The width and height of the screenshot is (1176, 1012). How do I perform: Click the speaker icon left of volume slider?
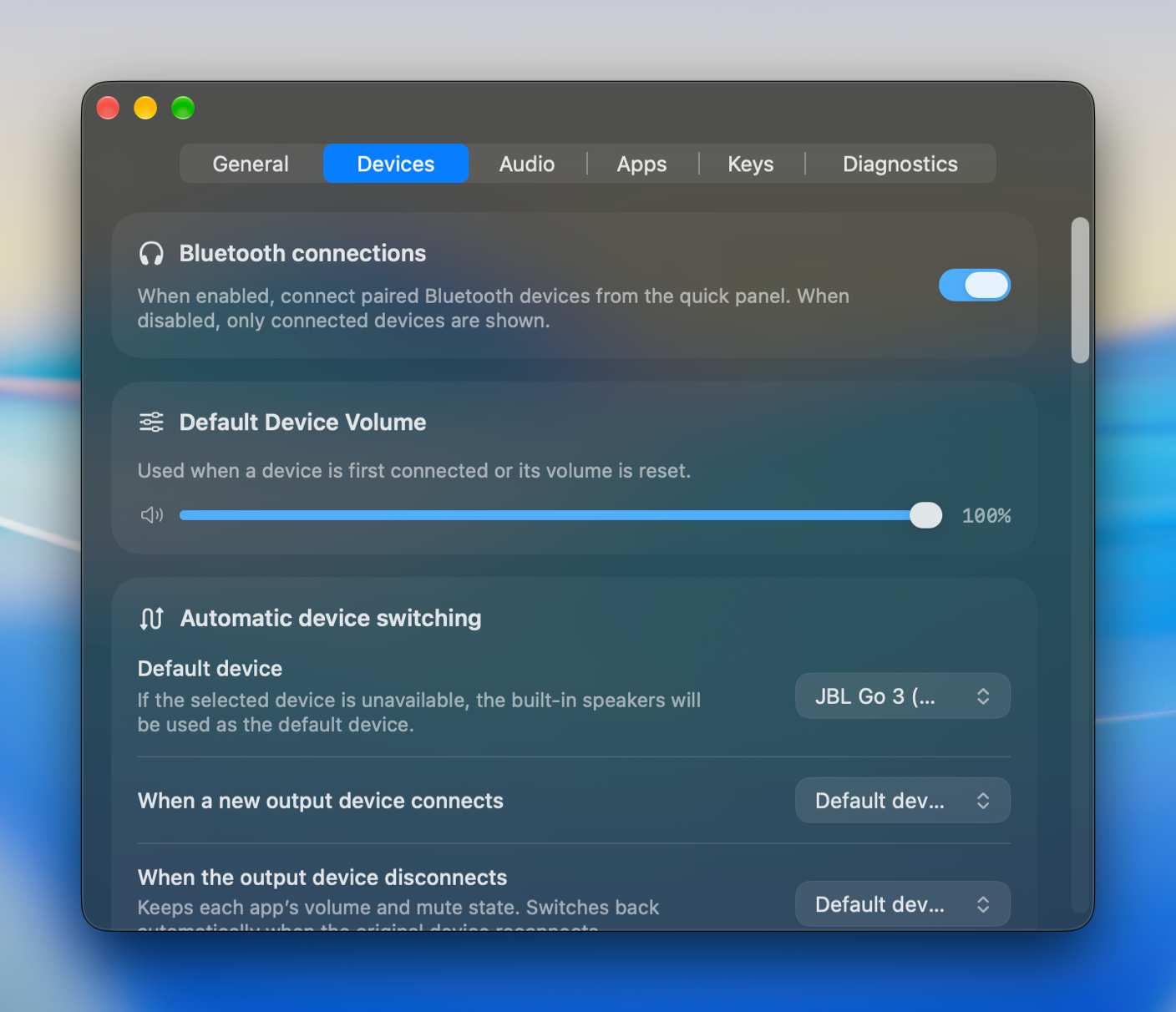point(152,515)
